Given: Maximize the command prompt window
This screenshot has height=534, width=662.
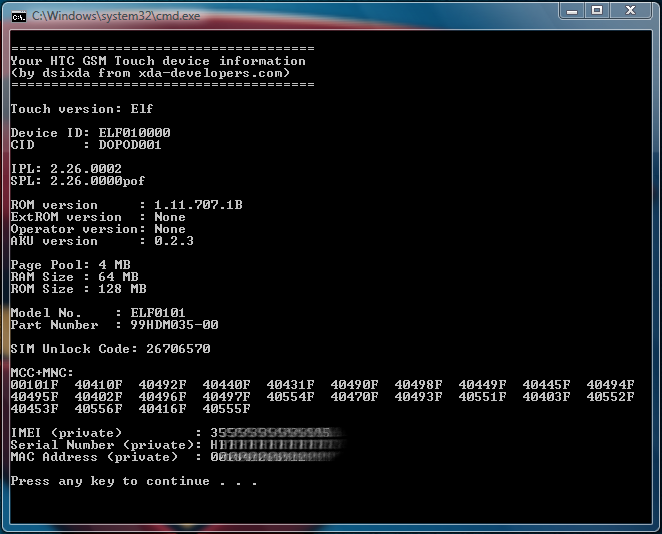Looking at the screenshot, I should click(598, 11).
